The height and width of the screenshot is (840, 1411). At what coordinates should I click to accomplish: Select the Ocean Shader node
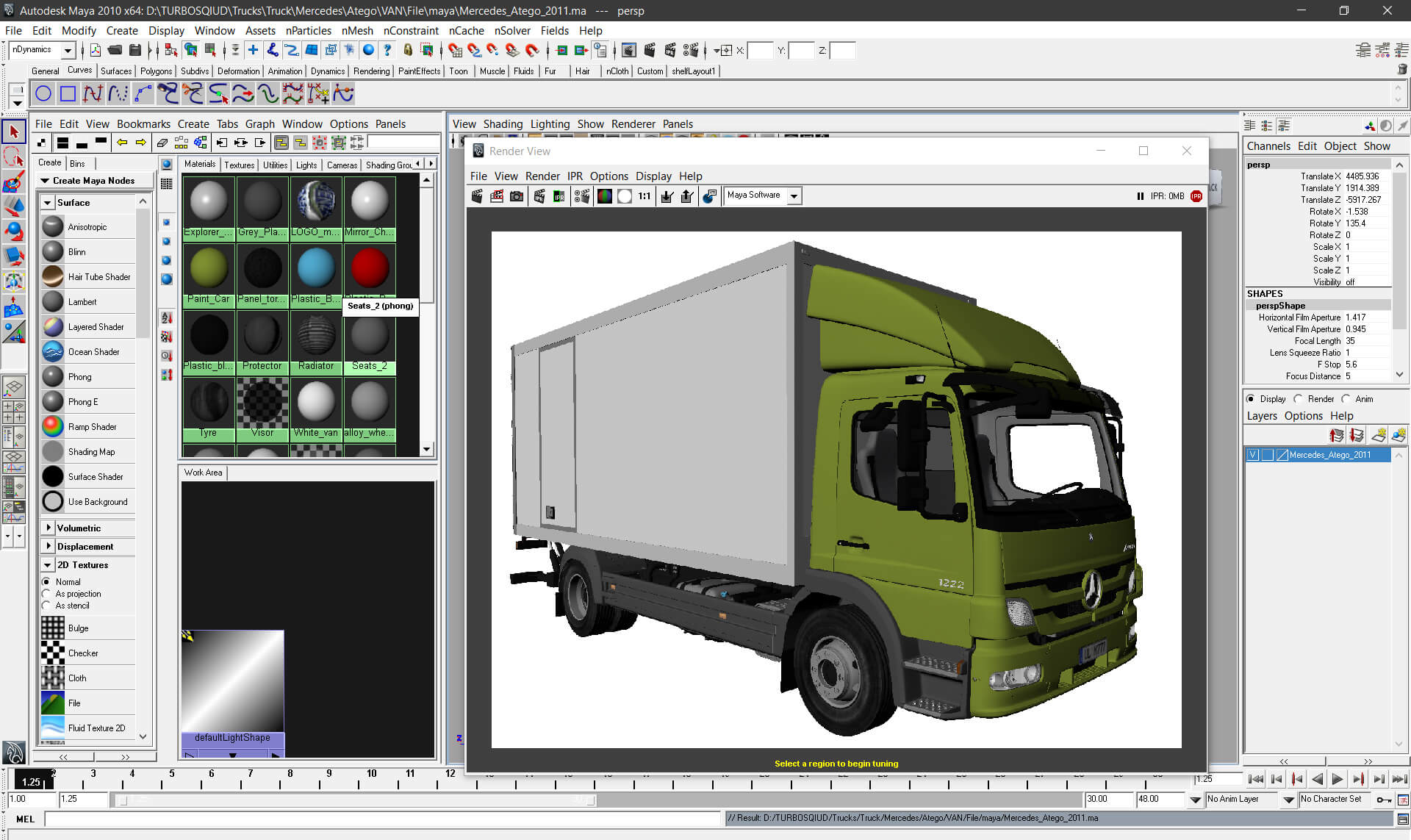coord(88,352)
